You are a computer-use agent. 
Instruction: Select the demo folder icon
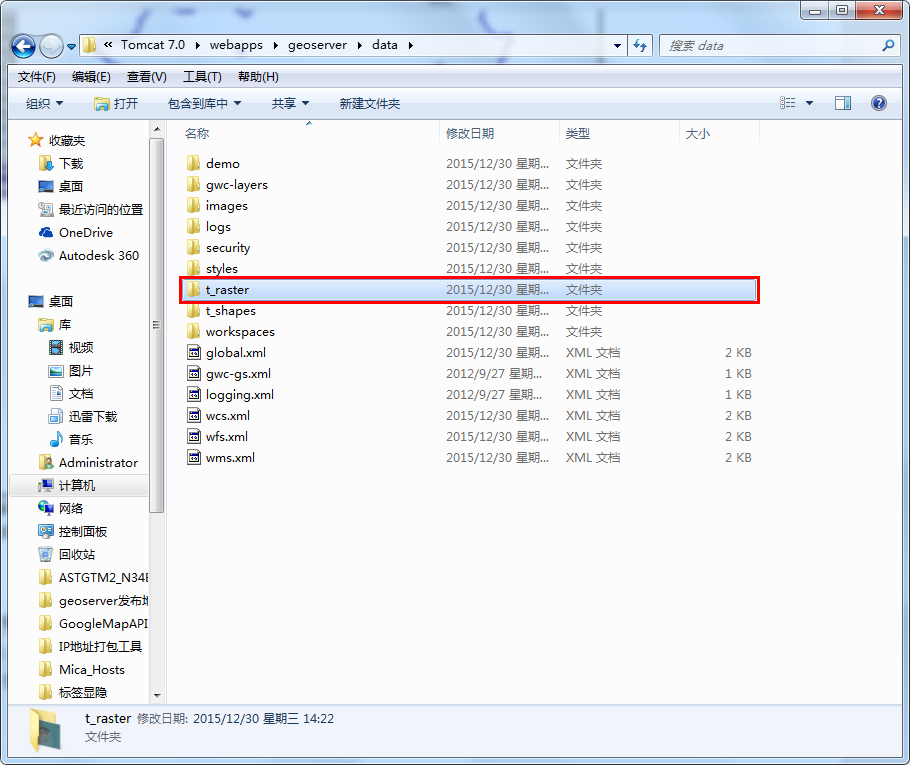coord(193,163)
